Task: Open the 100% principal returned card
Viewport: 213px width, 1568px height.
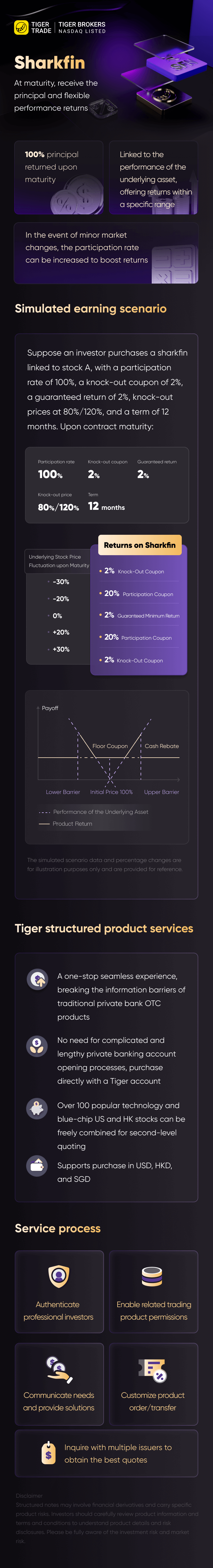Action: click(x=59, y=178)
